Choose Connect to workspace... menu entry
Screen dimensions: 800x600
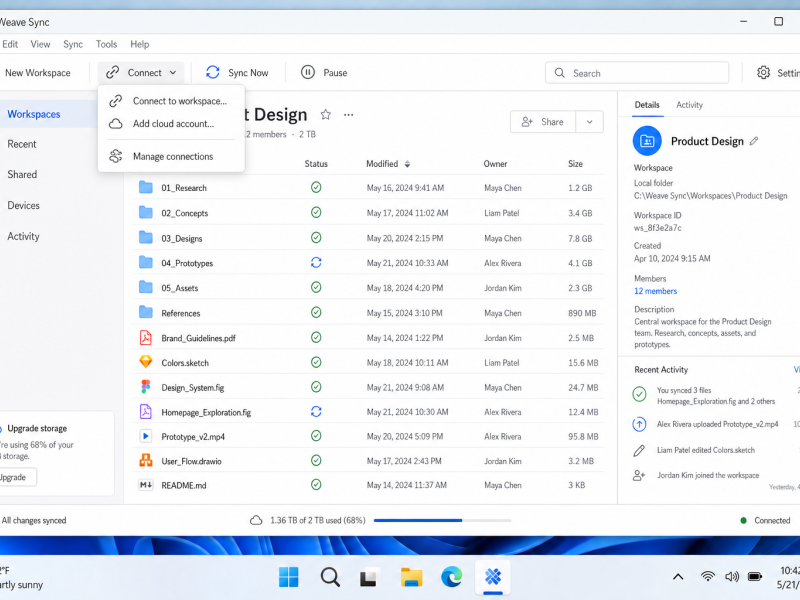[x=171, y=101]
